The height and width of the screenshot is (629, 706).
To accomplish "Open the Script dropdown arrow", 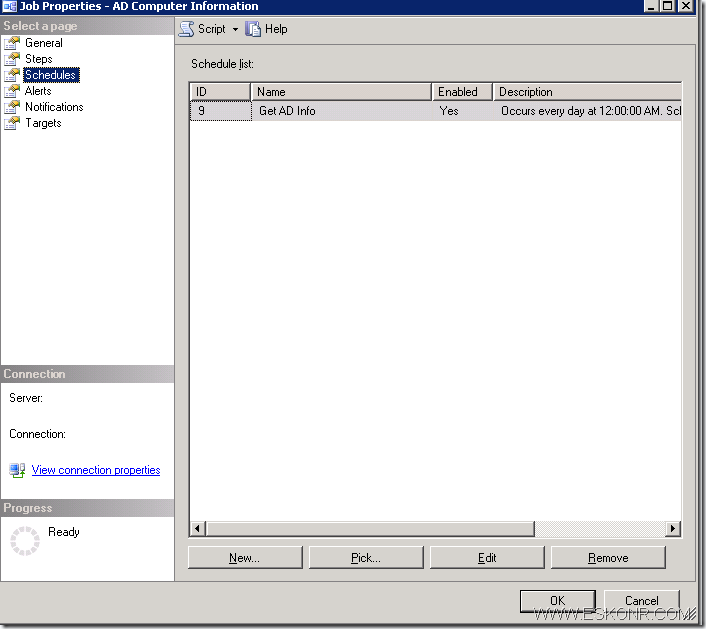I will pos(235,30).
